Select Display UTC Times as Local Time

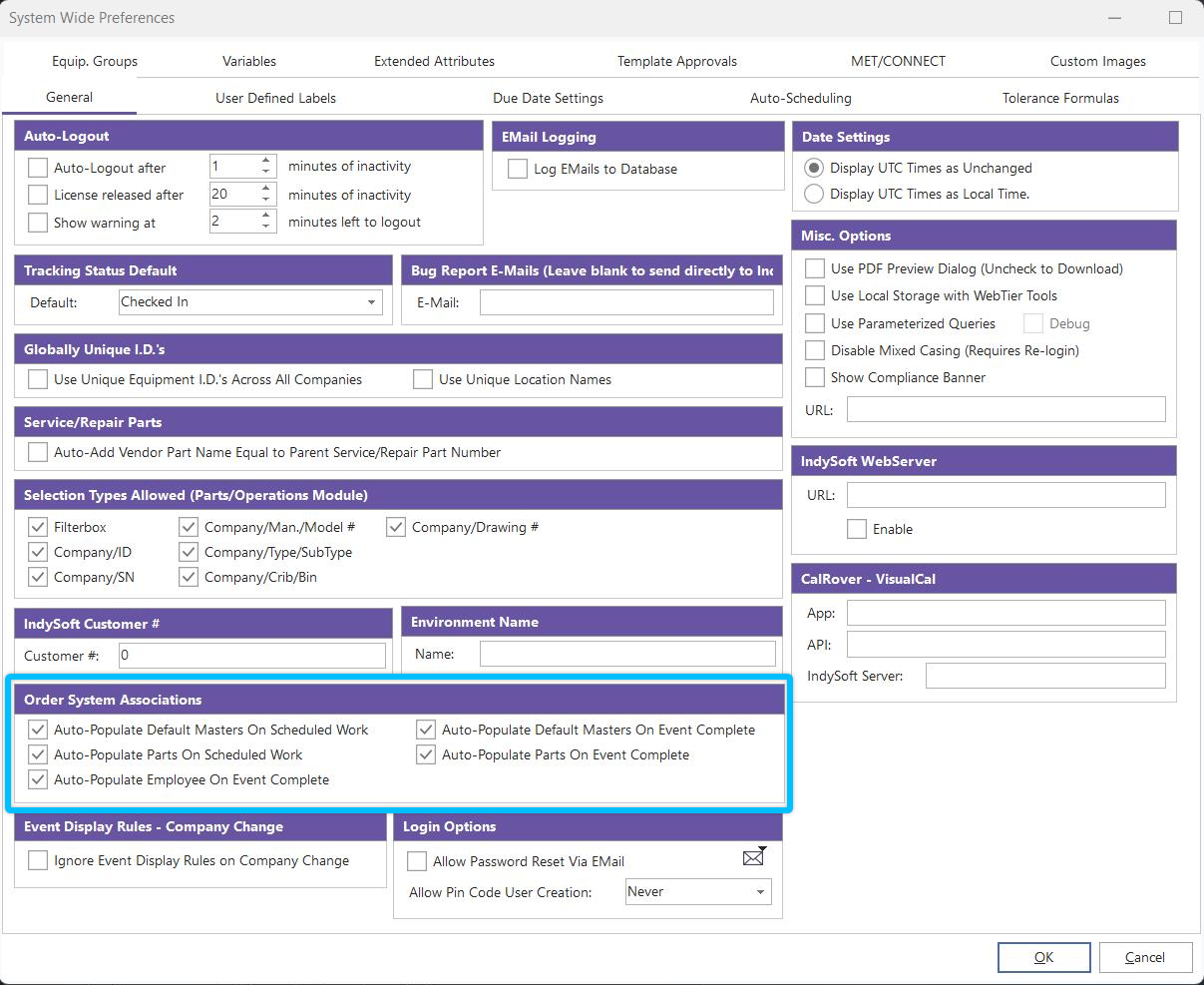point(814,194)
